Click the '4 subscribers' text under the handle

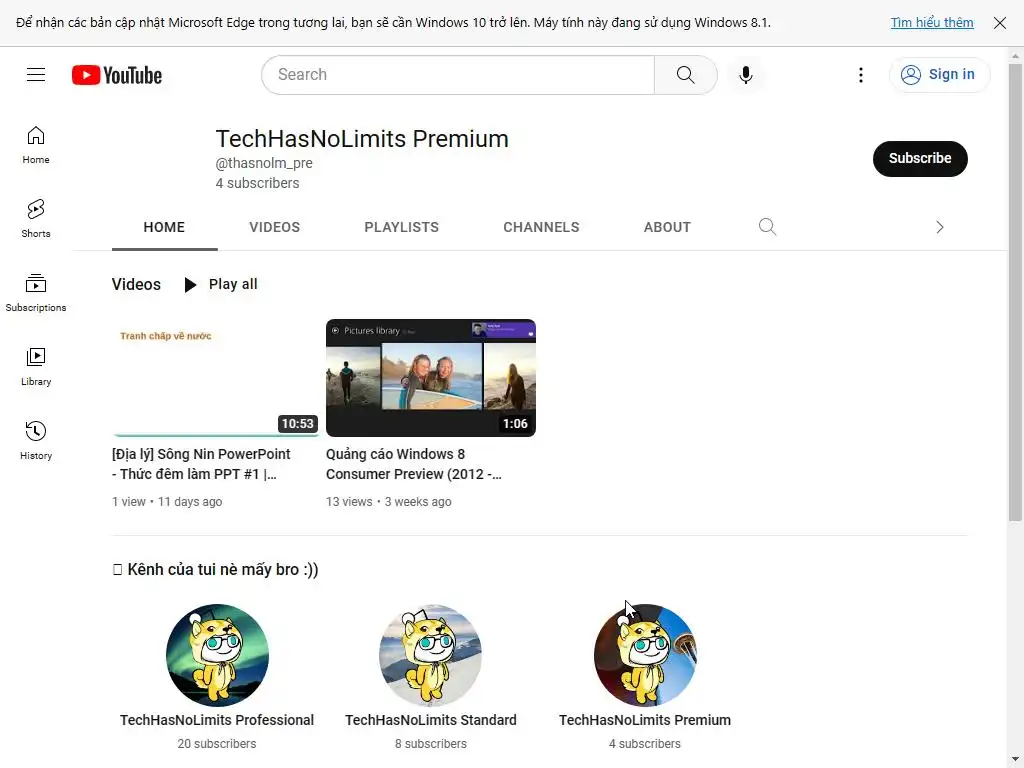pos(257,183)
